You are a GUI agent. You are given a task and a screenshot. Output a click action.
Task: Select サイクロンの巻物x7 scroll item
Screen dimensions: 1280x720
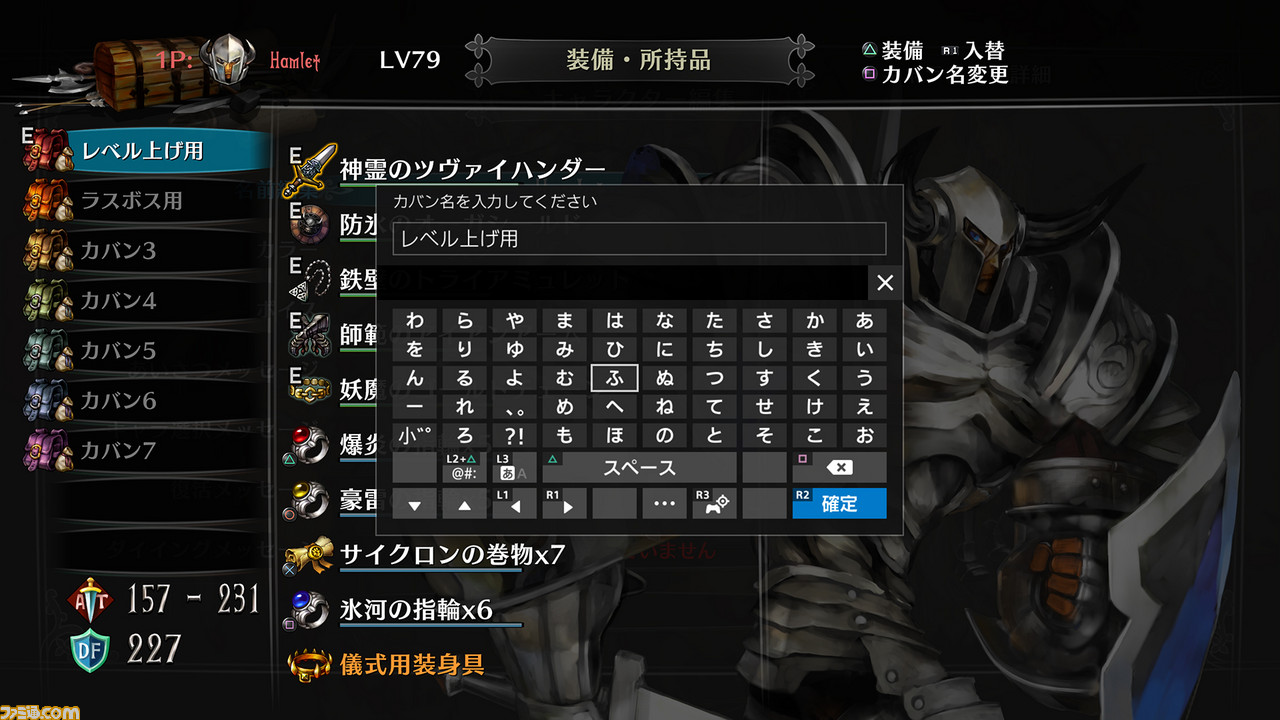(x=452, y=554)
